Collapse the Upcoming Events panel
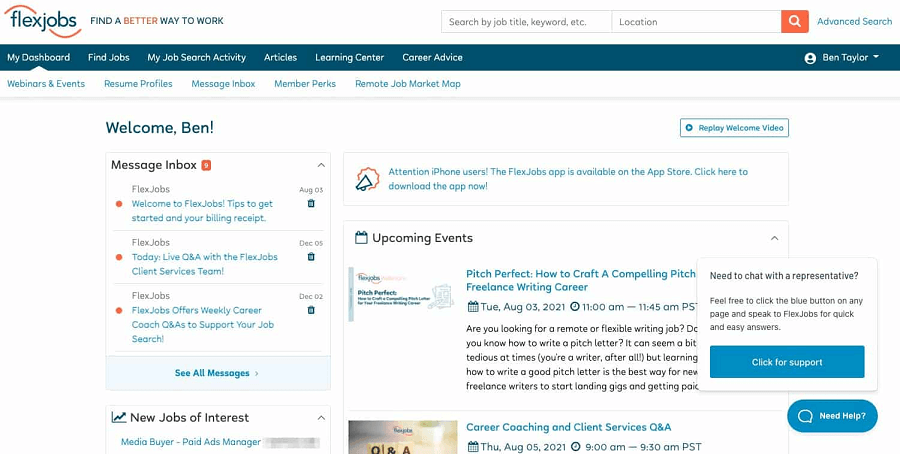 [x=774, y=238]
